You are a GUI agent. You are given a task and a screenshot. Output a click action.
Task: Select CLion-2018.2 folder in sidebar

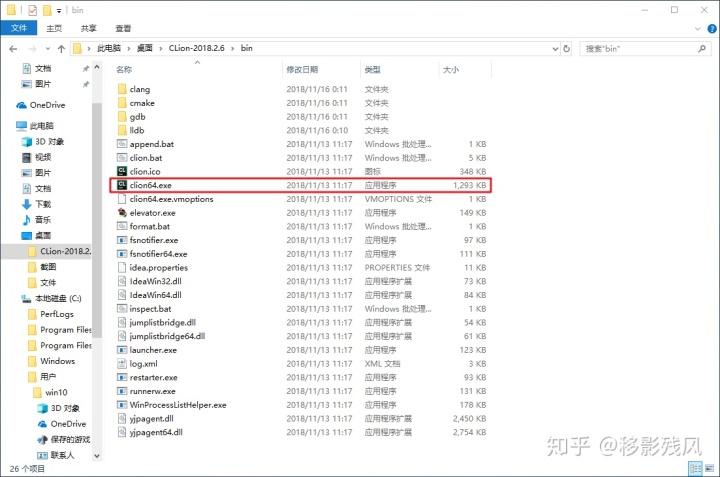[65, 251]
